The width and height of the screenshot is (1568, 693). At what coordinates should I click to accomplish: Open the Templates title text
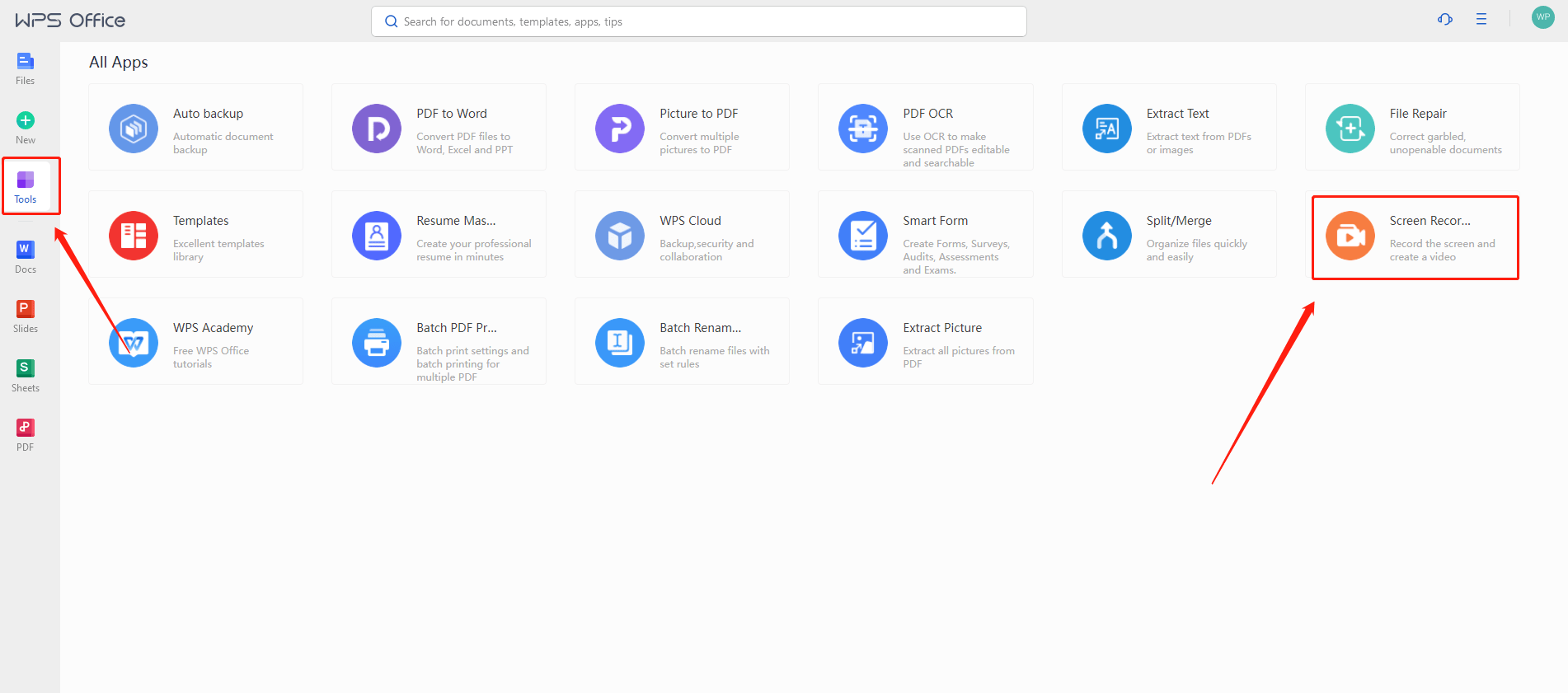coord(201,221)
